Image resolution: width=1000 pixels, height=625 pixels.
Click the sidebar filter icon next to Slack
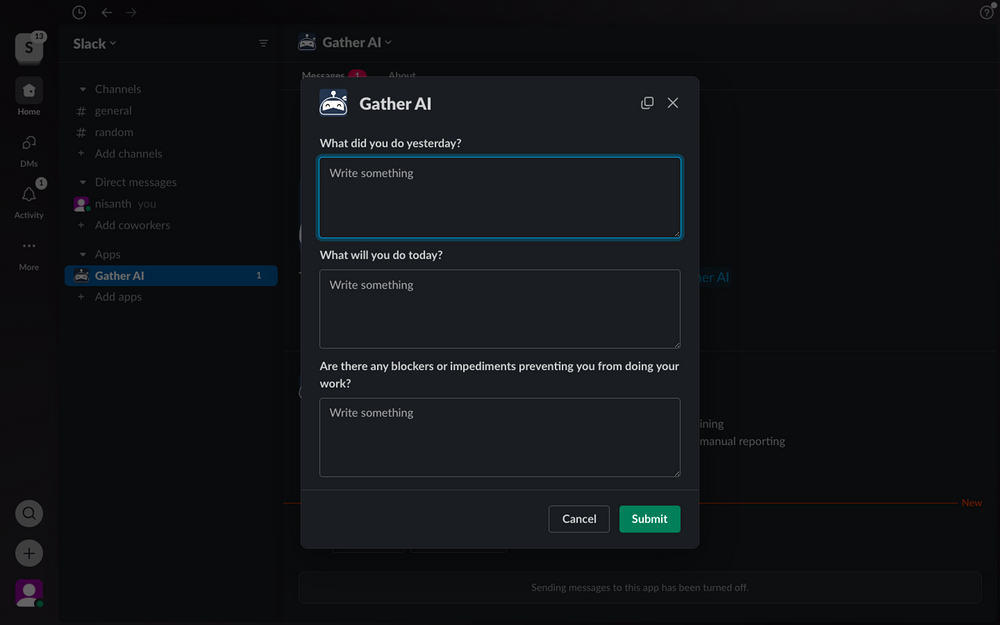click(263, 43)
